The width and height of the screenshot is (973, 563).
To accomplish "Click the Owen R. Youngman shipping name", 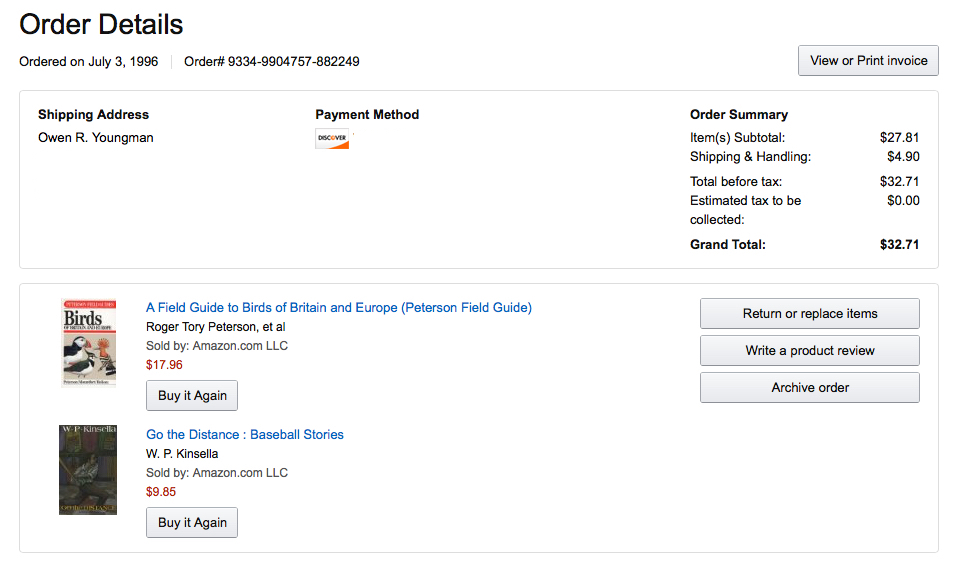I will pyautogui.click(x=96, y=138).
